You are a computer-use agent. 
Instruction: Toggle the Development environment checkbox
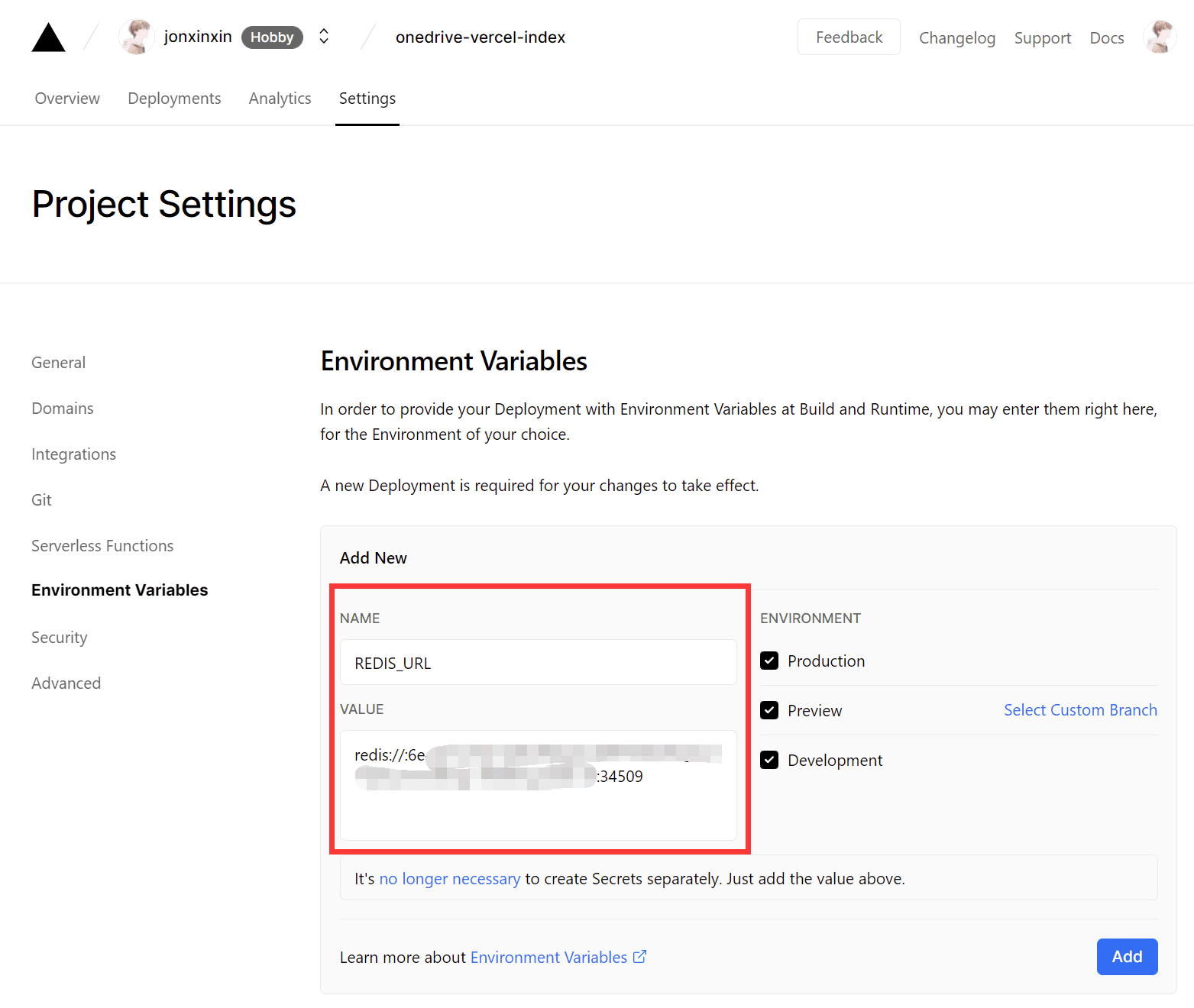pyautogui.click(x=769, y=760)
